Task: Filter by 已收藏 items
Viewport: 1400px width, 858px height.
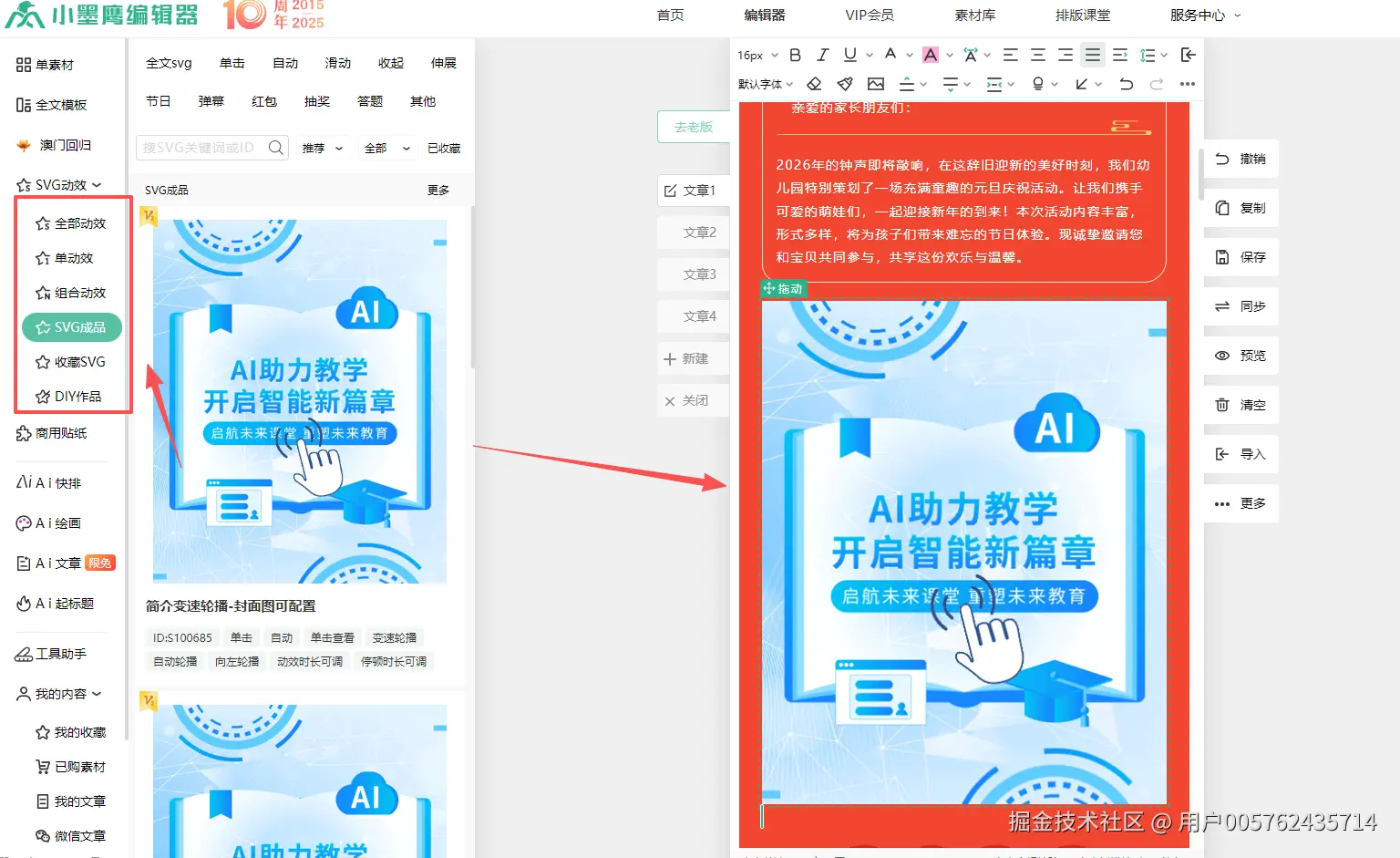Action: click(x=444, y=148)
